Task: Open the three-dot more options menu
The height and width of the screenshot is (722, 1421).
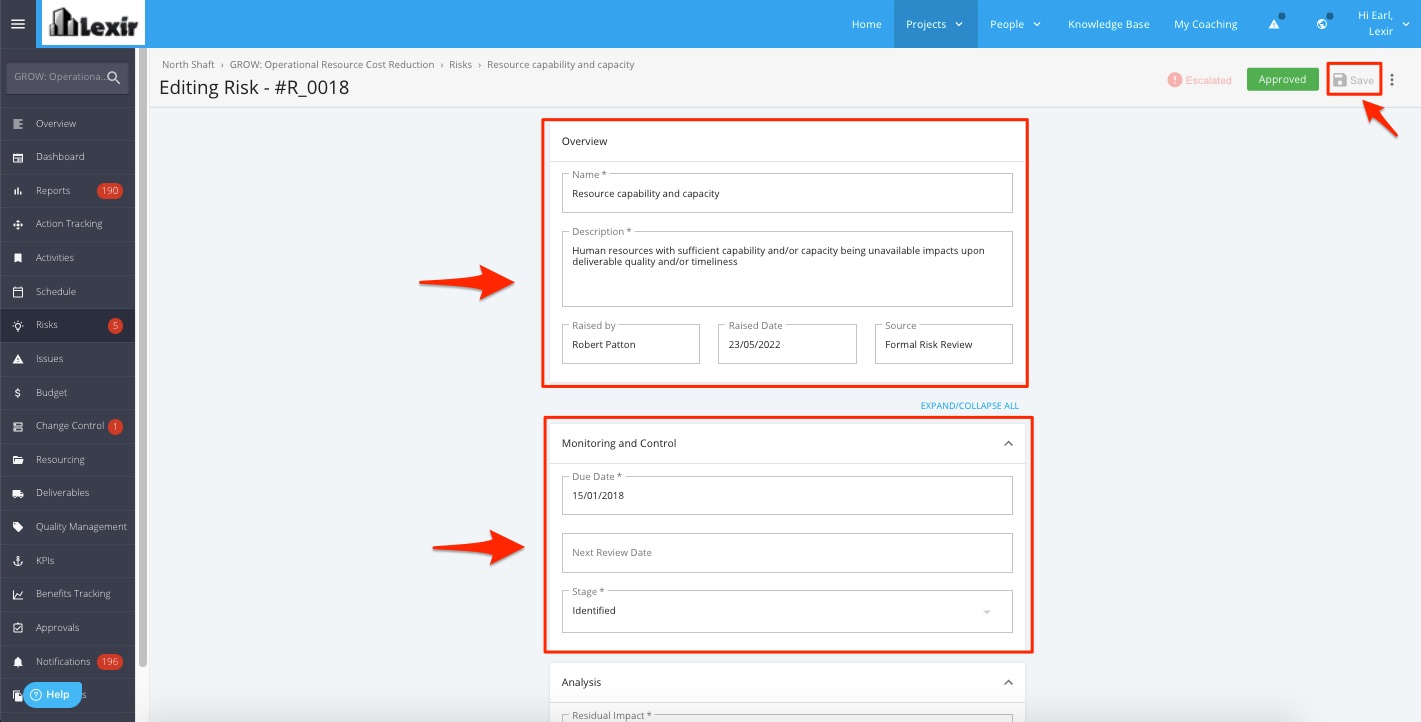Action: coord(1392,80)
